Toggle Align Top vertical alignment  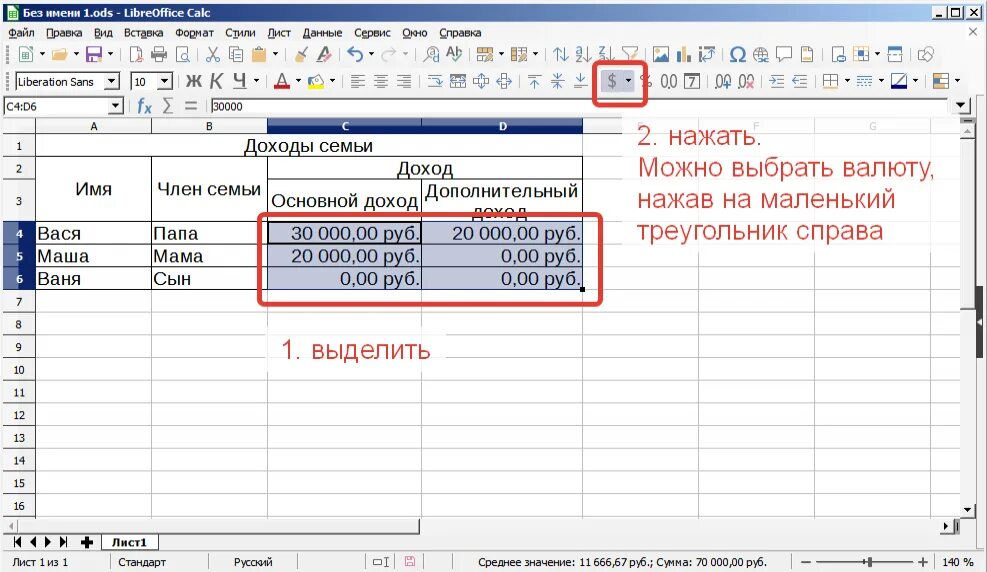click(534, 81)
